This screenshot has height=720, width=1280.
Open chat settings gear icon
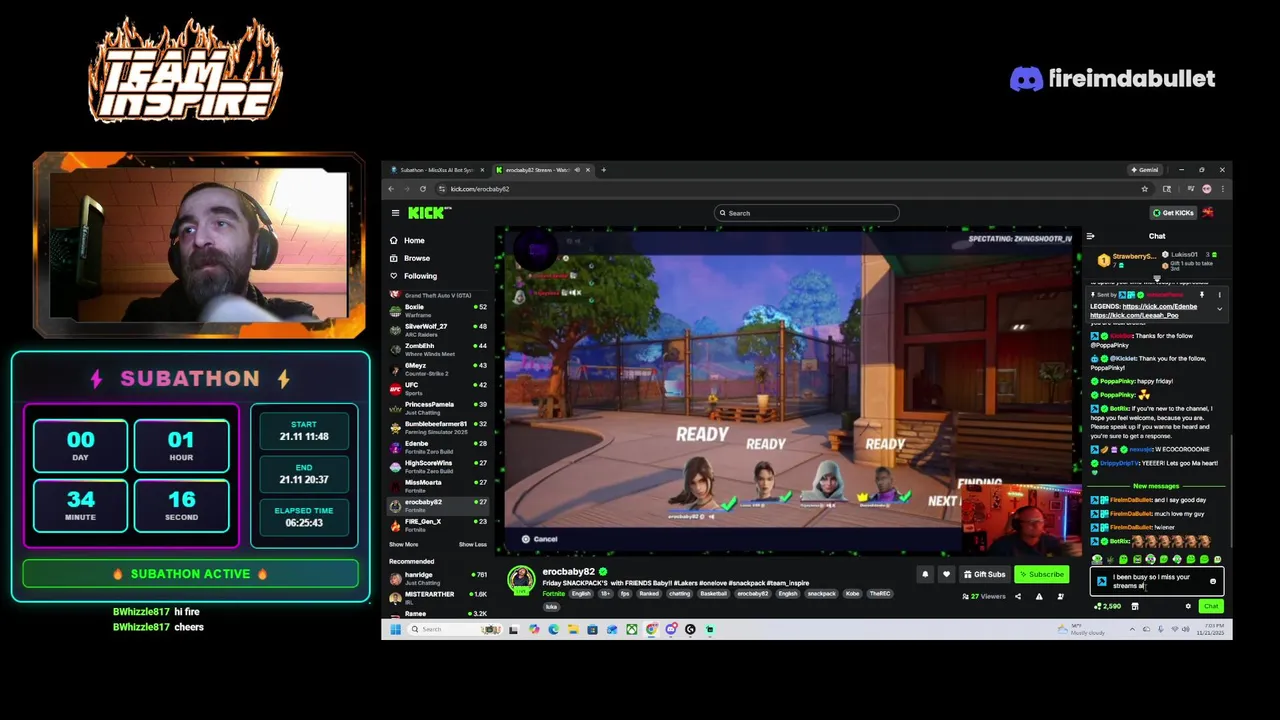[x=1188, y=606]
